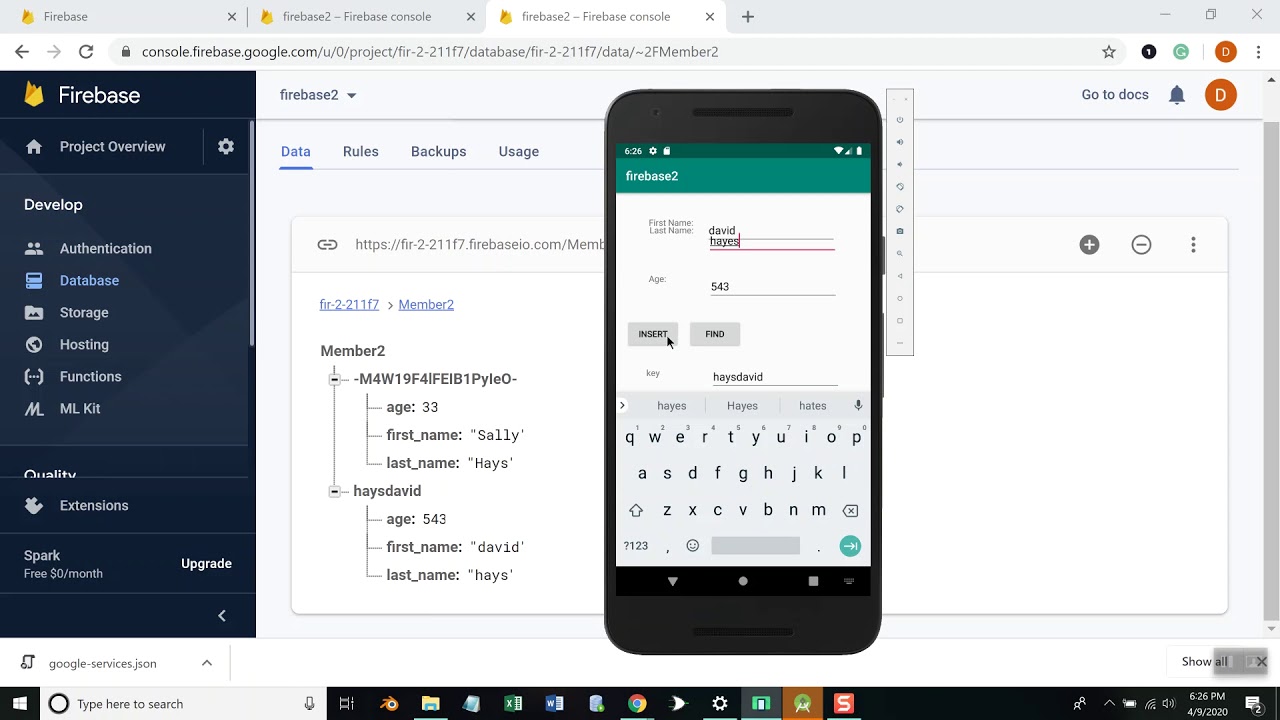Tap Android recent apps square
The image size is (1280, 720).
click(813, 581)
